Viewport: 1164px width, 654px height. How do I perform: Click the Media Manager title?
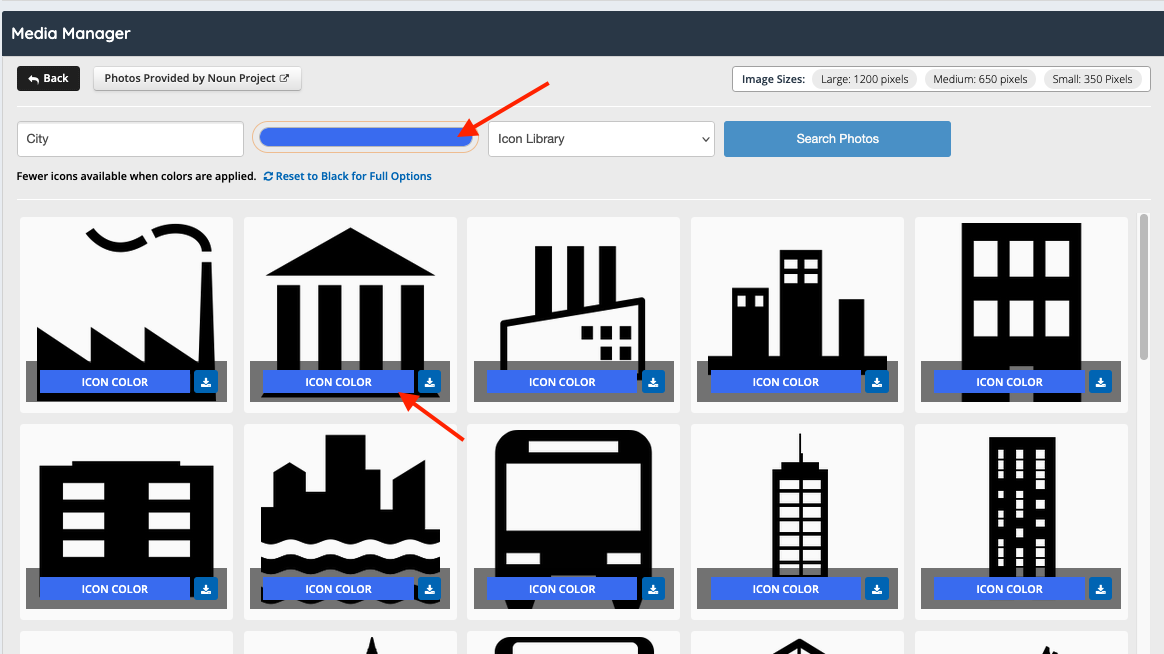click(x=71, y=33)
